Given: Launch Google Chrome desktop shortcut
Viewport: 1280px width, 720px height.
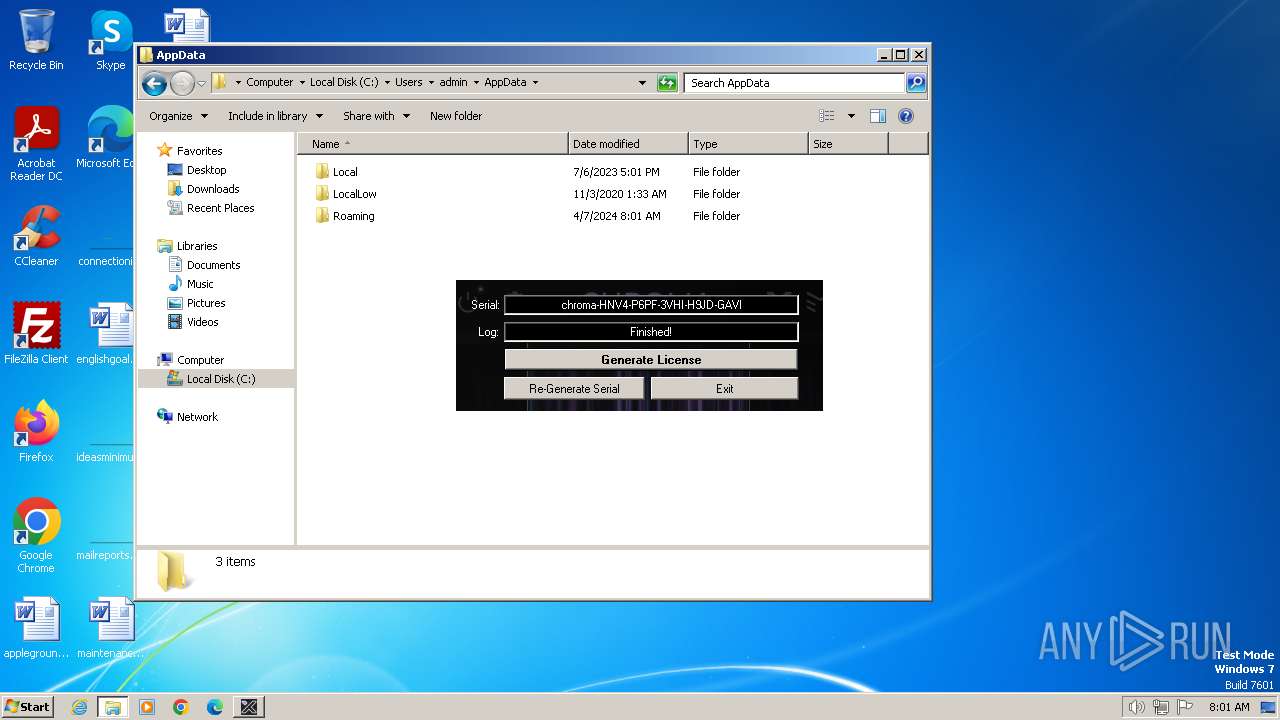Looking at the screenshot, I should 36,536.
